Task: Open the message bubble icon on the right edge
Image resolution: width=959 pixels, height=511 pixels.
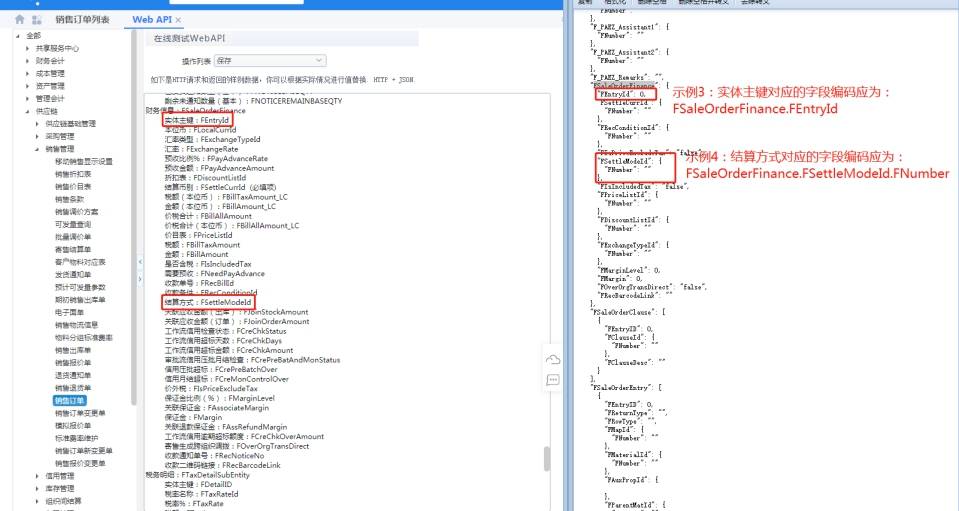Action: tap(553, 380)
